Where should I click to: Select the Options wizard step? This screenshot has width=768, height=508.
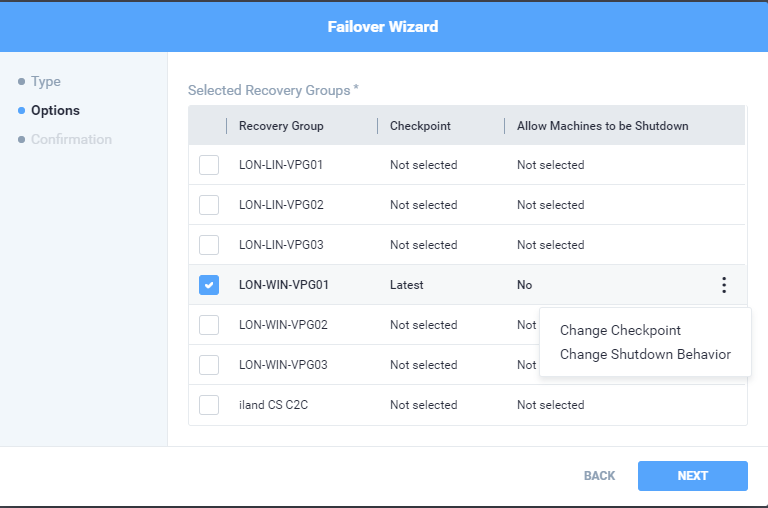tap(55, 111)
